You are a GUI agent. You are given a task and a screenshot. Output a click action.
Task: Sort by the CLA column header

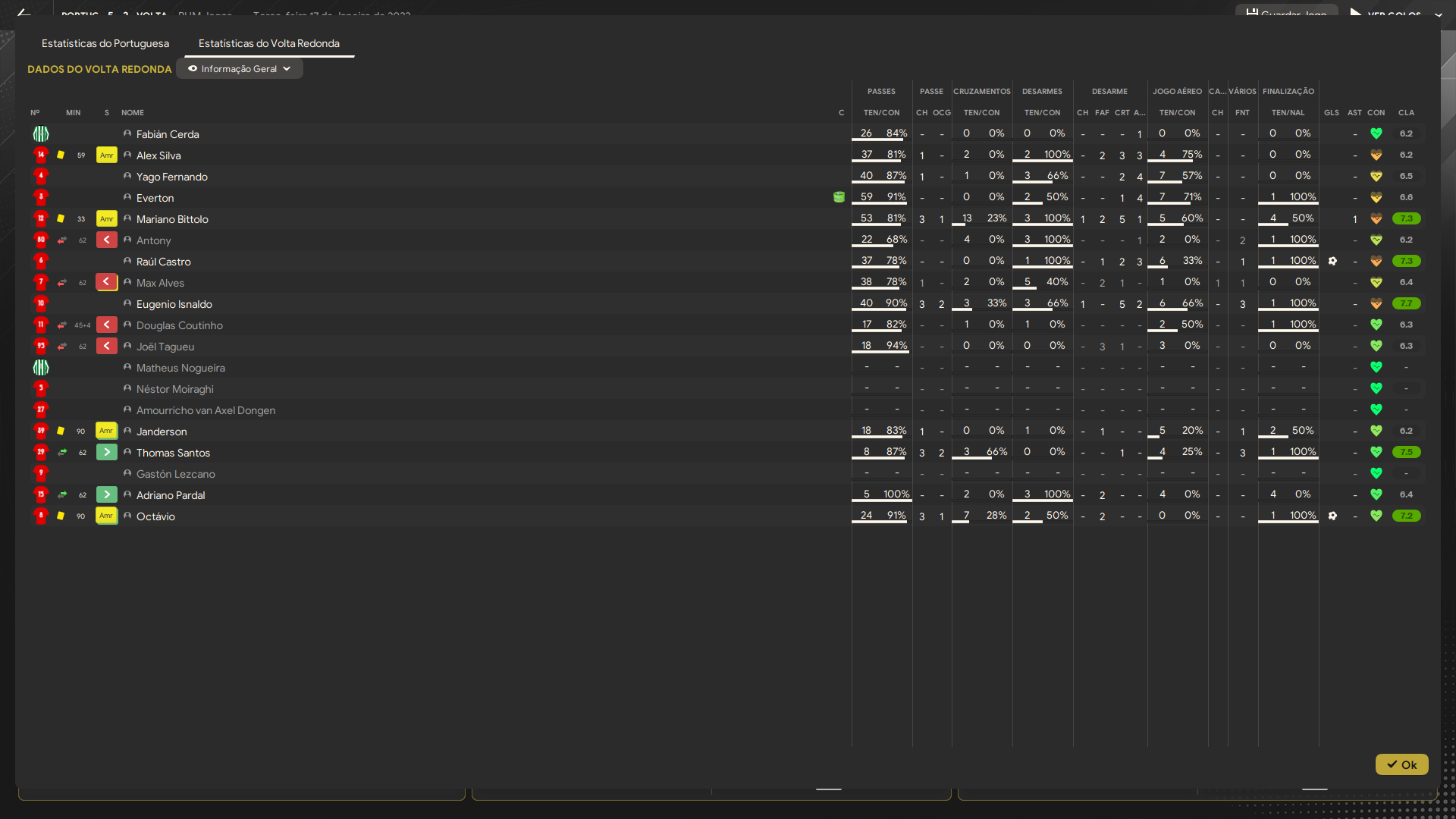1407,112
